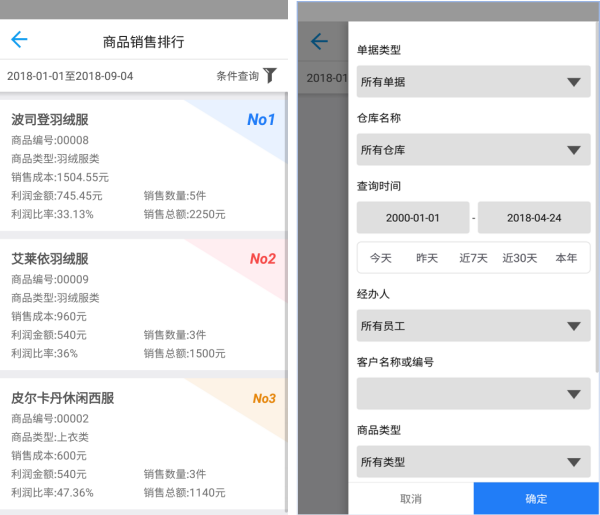Choose the 近7天 date range
Screen dimensions: 600x515
click(473, 258)
